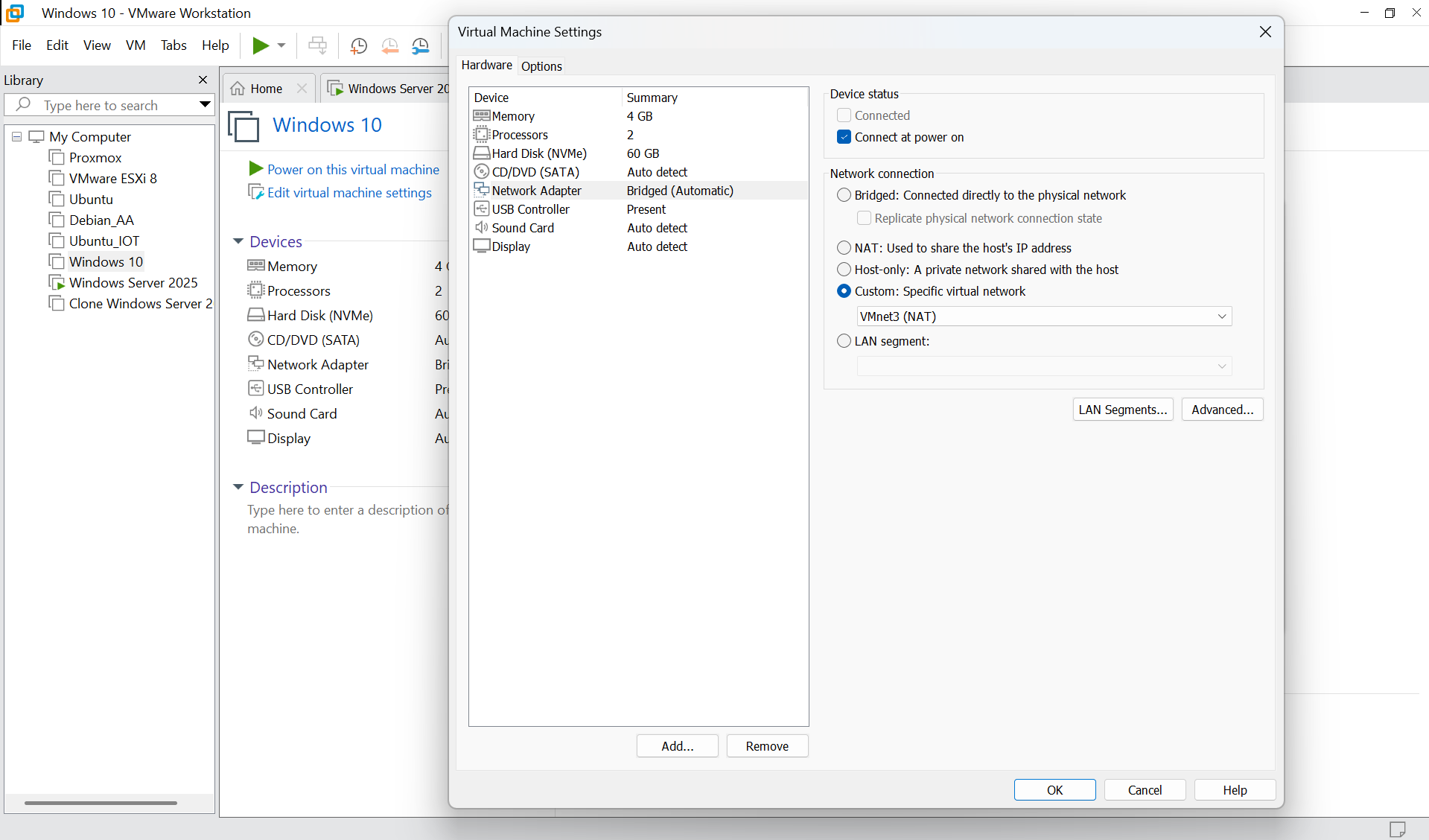Open the VMnet3 (NAT) network dropdown
Screen dimensions: 1429x840
pos(1044,316)
